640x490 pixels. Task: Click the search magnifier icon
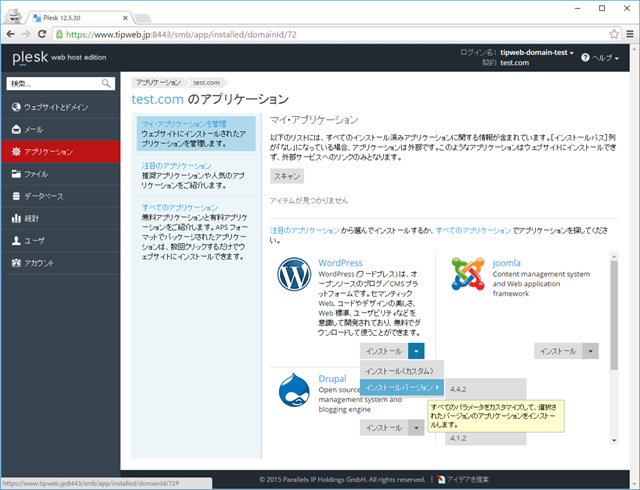(x=106, y=84)
